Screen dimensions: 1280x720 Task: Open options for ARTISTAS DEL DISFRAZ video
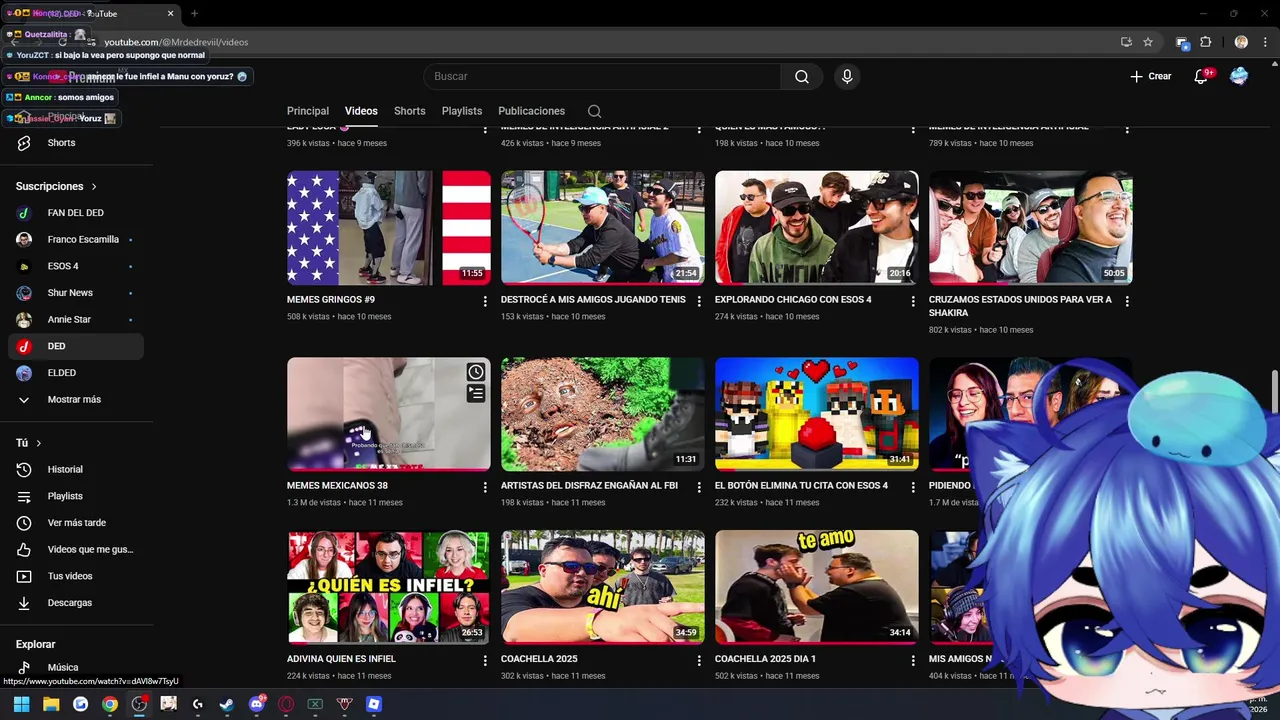(x=699, y=487)
